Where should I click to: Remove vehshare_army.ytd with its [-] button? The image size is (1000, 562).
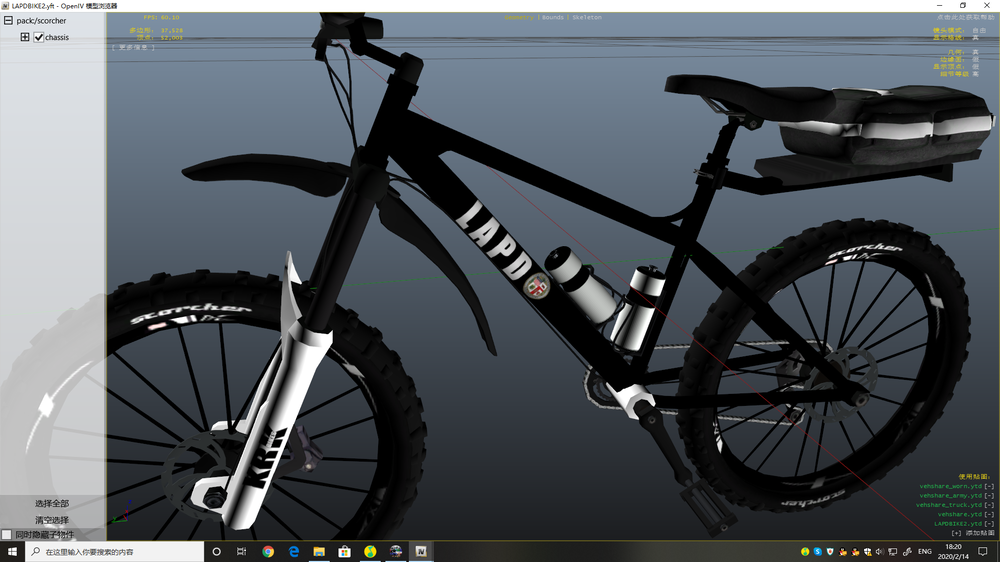click(x=989, y=496)
